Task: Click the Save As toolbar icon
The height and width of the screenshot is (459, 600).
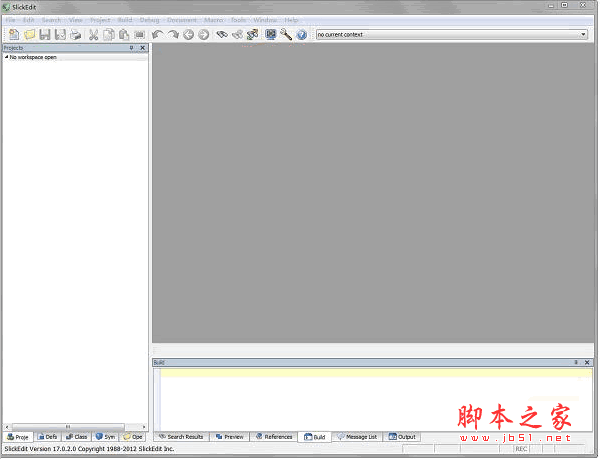Action: coord(60,35)
